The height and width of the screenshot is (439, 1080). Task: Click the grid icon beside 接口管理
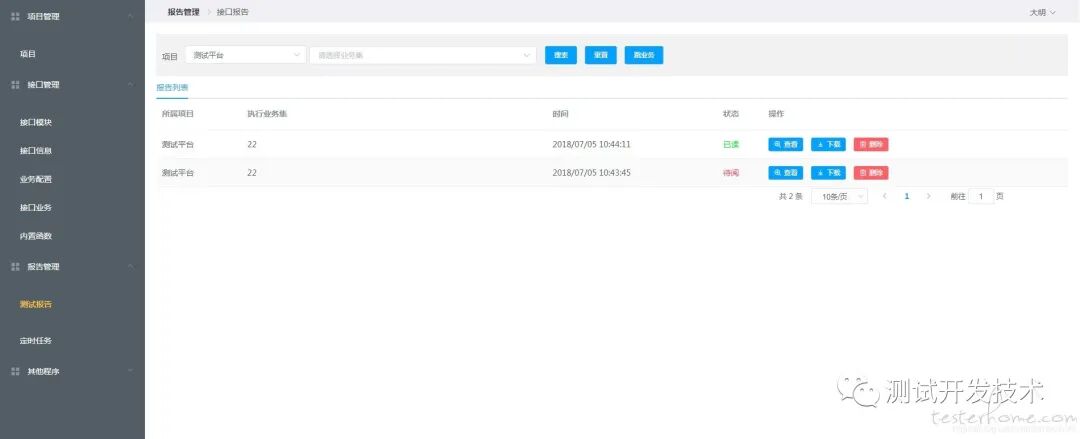[x=15, y=85]
